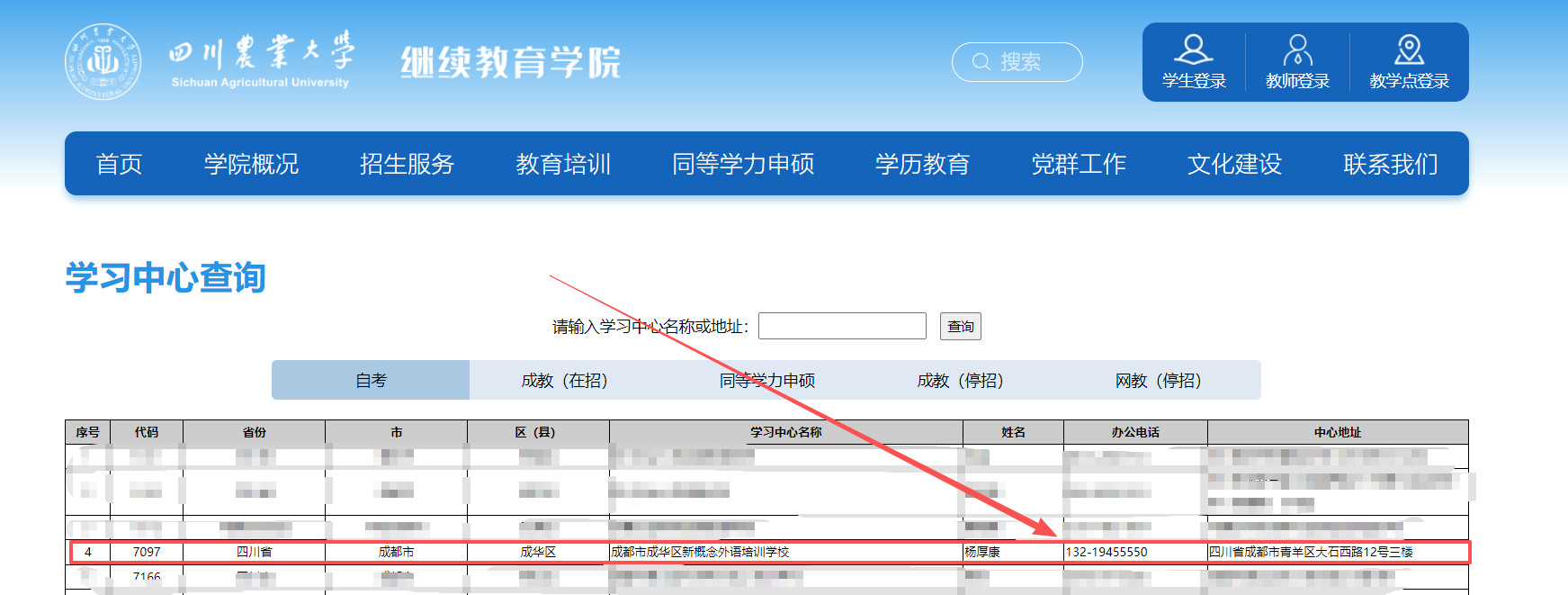This screenshot has width=1568, height=595.
Task: Click the student login person icon
Action: pyautogui.click(x=1193, y=50)
